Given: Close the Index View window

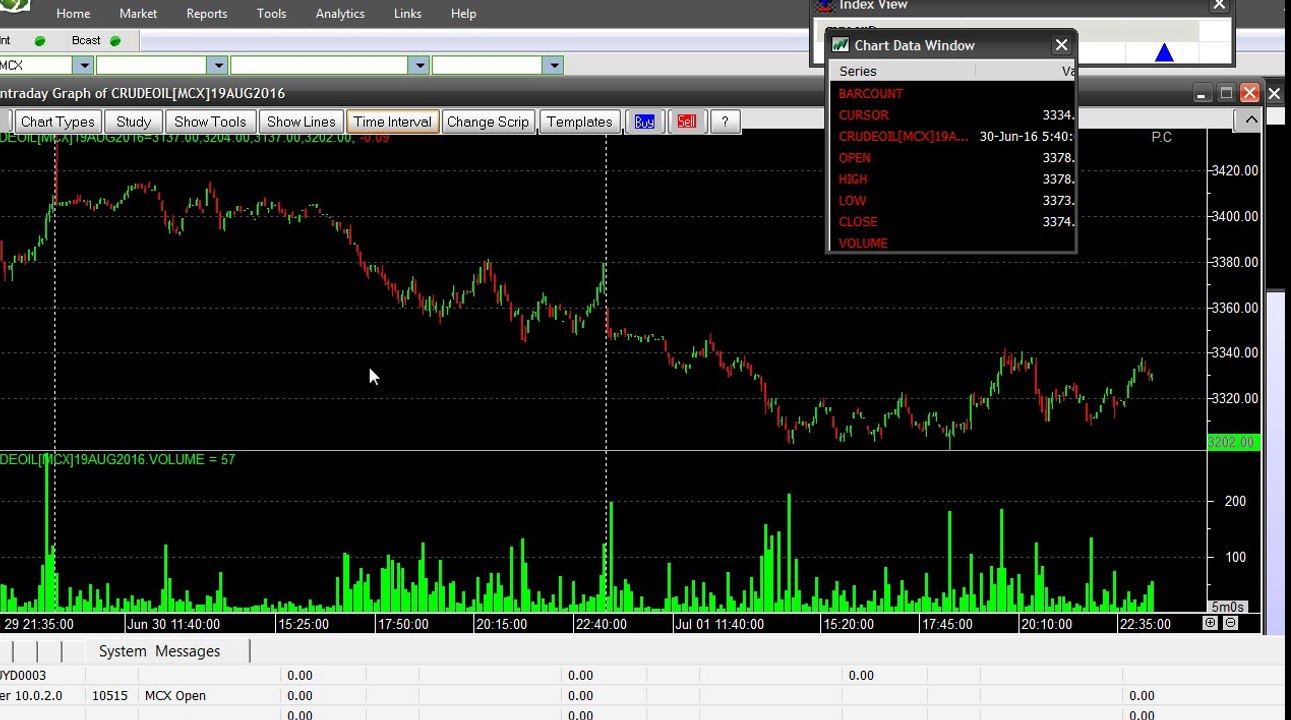Looking at the screenshot, I should point(1219,6).
